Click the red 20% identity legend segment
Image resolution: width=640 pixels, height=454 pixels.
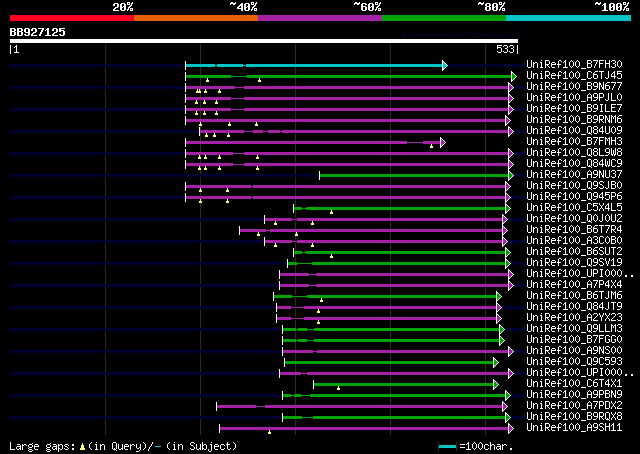click(72, 18)
